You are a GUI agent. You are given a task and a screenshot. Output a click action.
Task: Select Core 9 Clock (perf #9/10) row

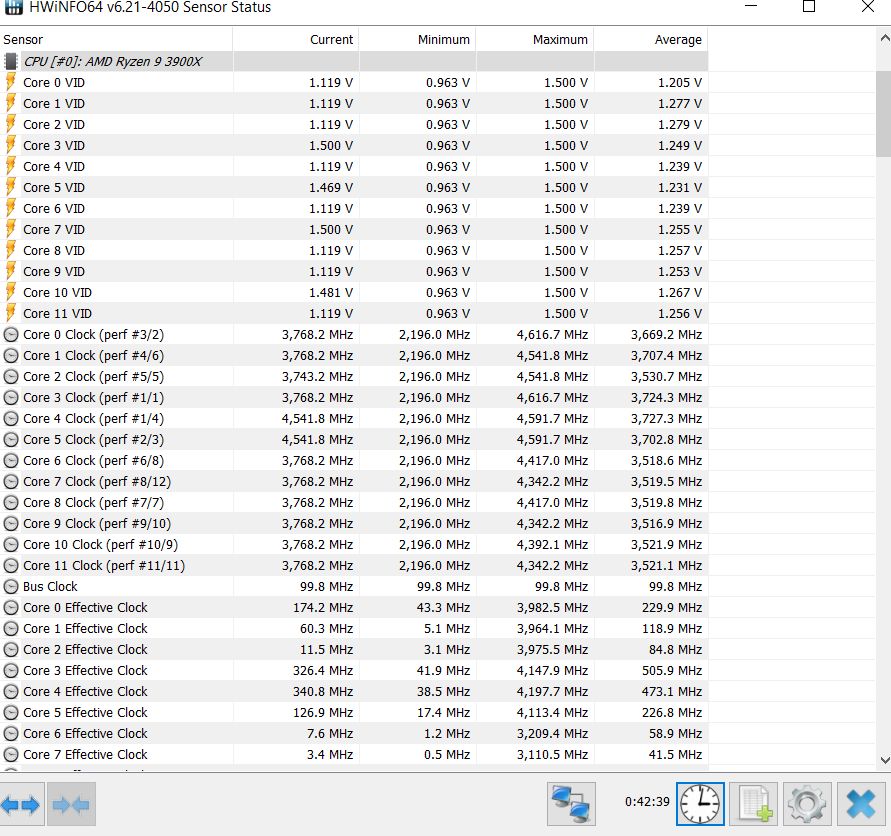click(354, 523)
